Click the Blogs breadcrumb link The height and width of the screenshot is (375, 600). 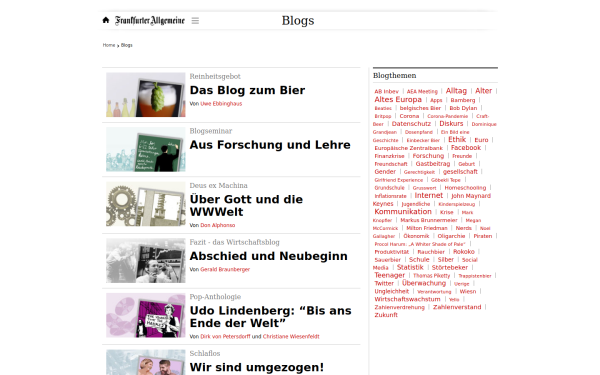coord(127,45)
